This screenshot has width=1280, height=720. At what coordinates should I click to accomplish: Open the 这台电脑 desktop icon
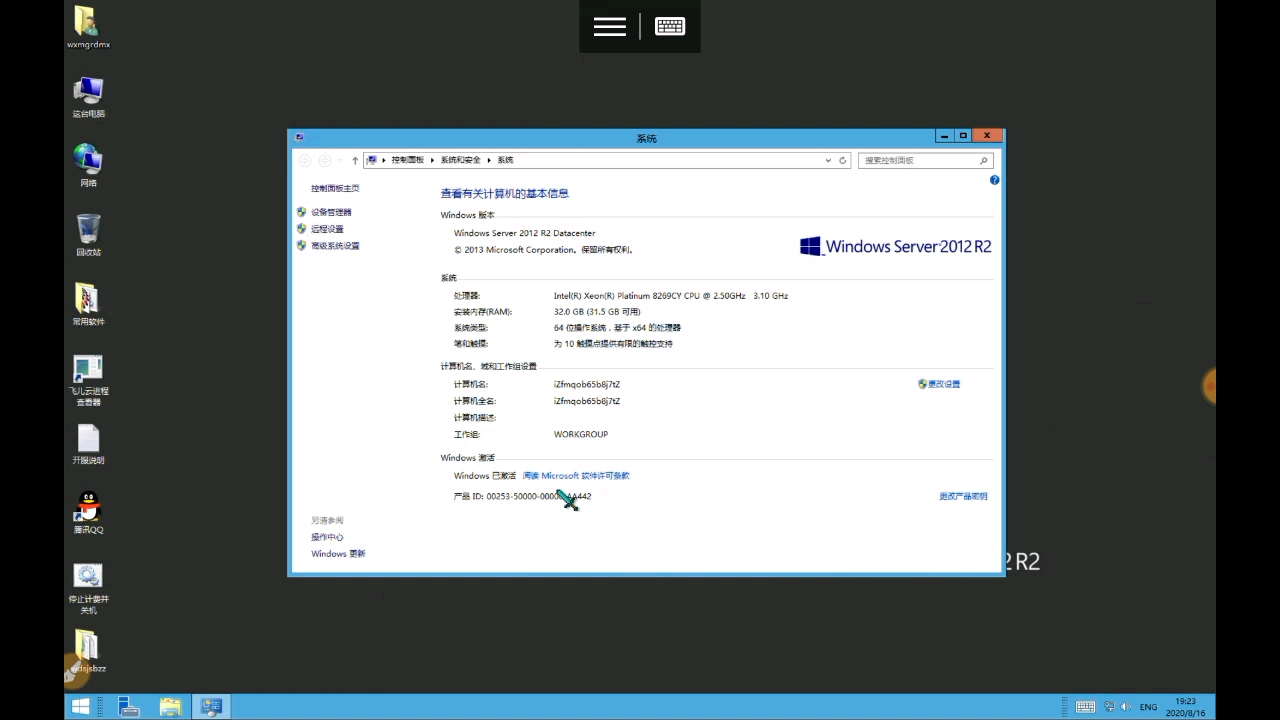(x=88, y=97)
